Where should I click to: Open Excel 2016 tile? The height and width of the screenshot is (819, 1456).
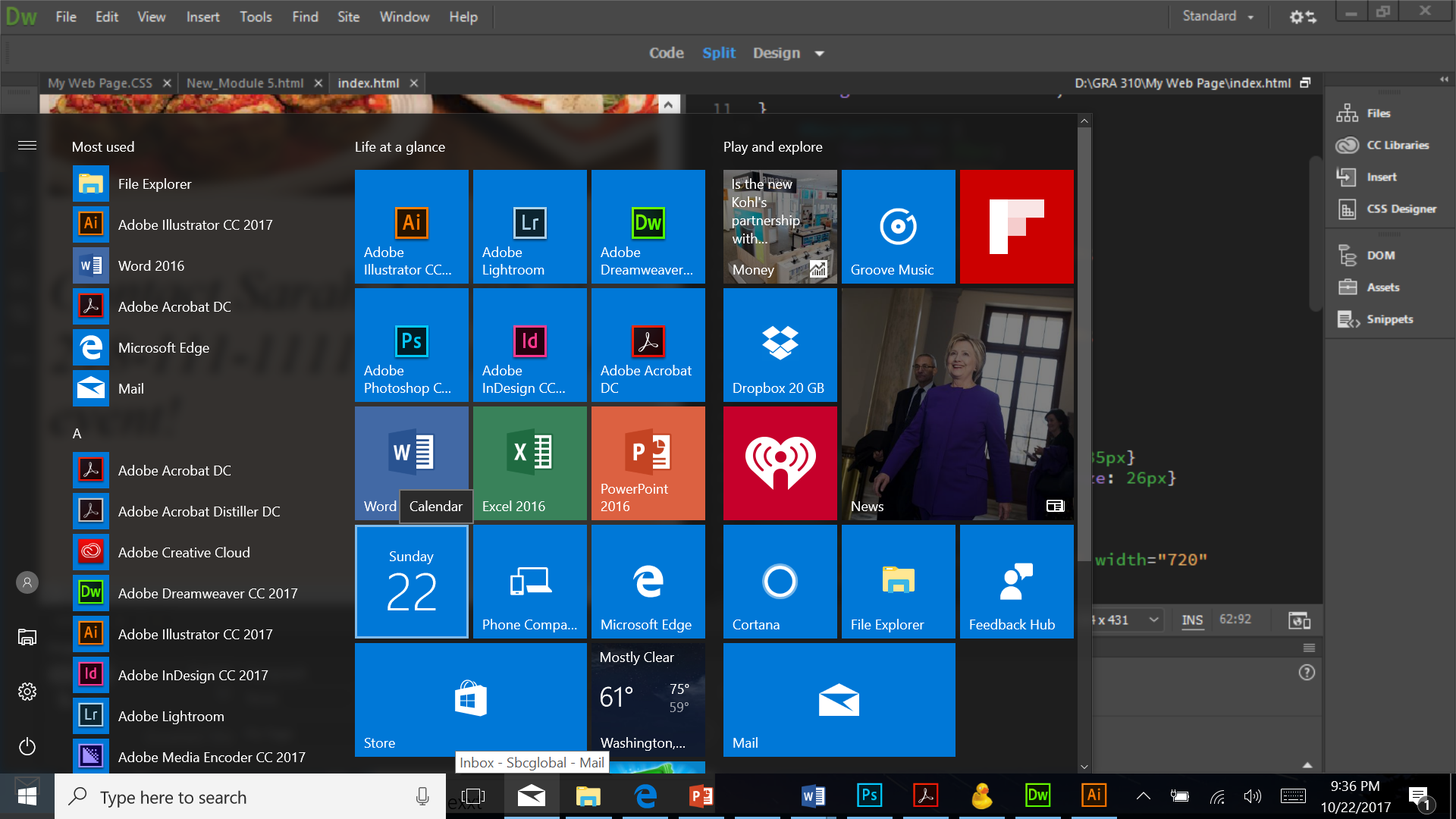pos(530,463)
